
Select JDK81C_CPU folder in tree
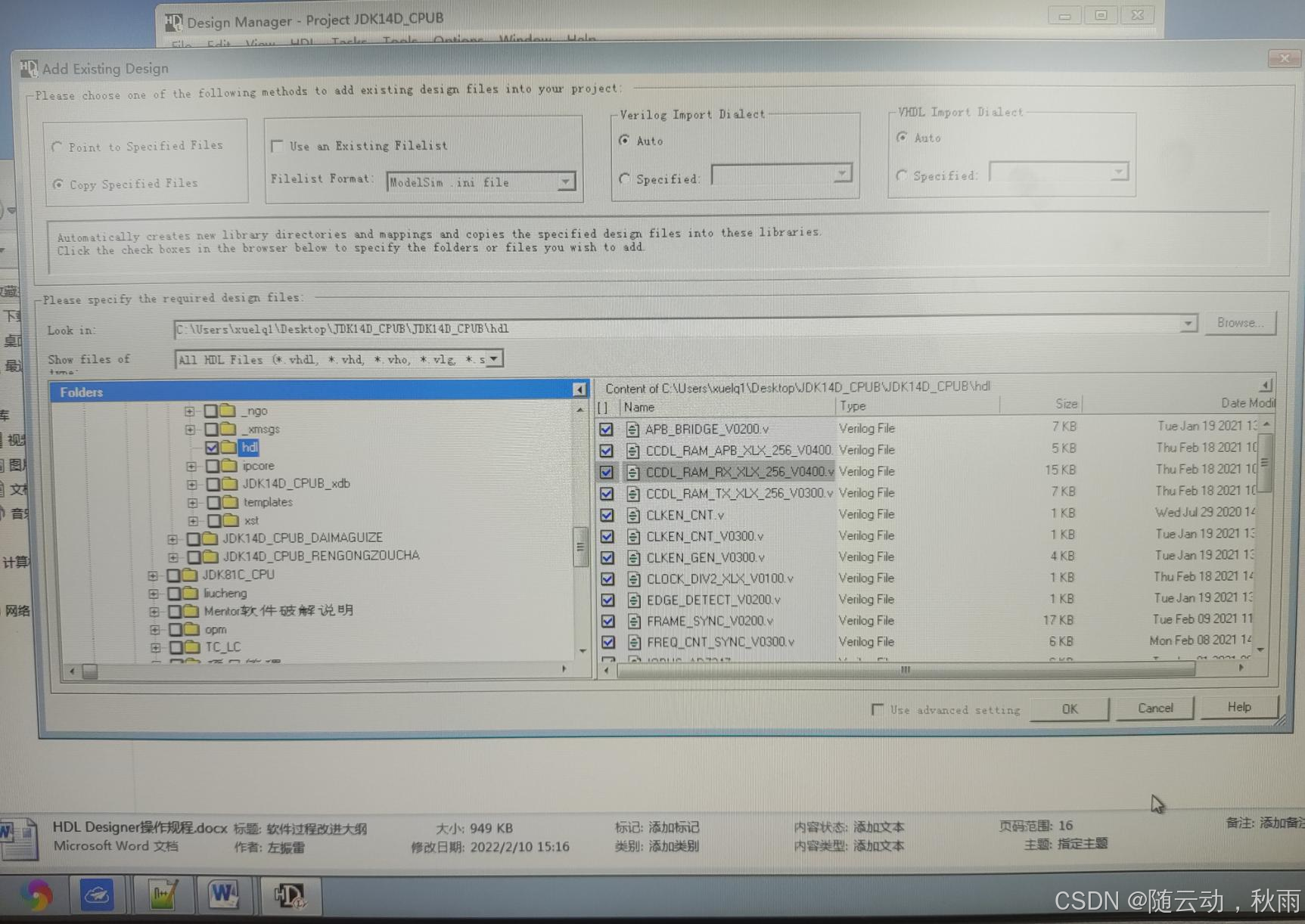pos(238,575)
